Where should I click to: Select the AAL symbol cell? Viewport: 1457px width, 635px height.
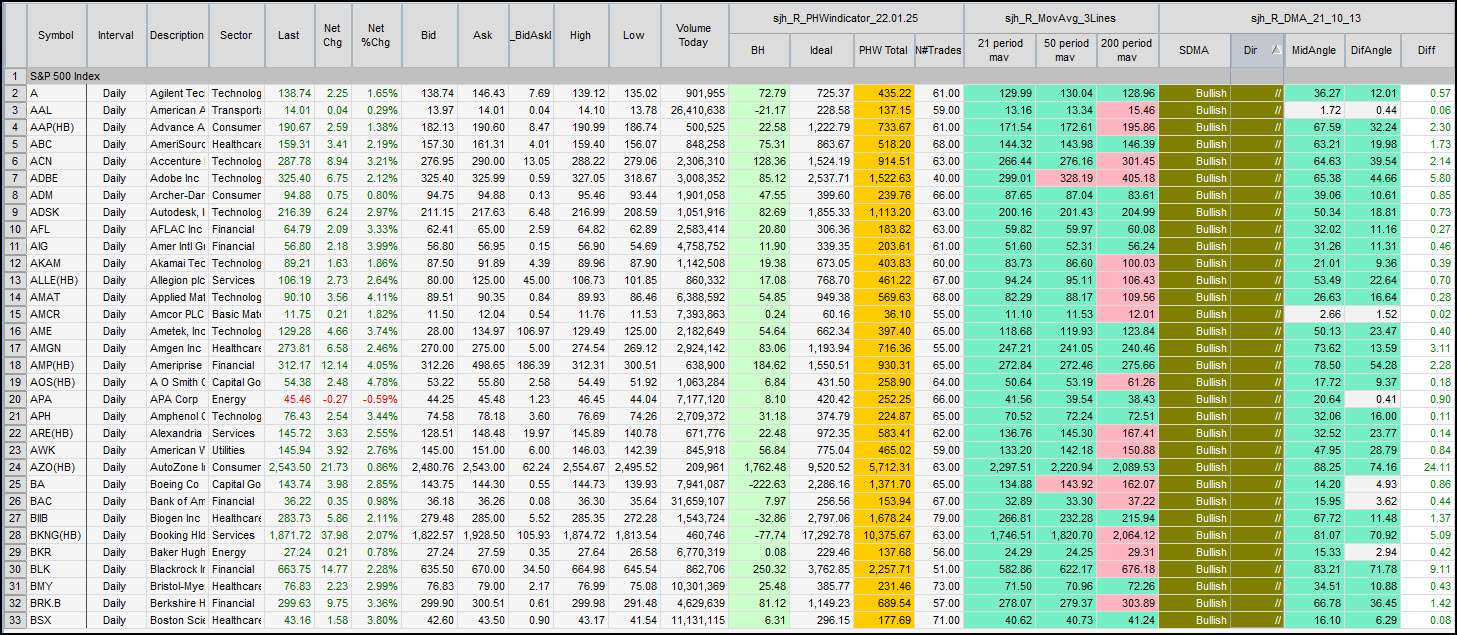pyautogui.click(x=56, y=110)
